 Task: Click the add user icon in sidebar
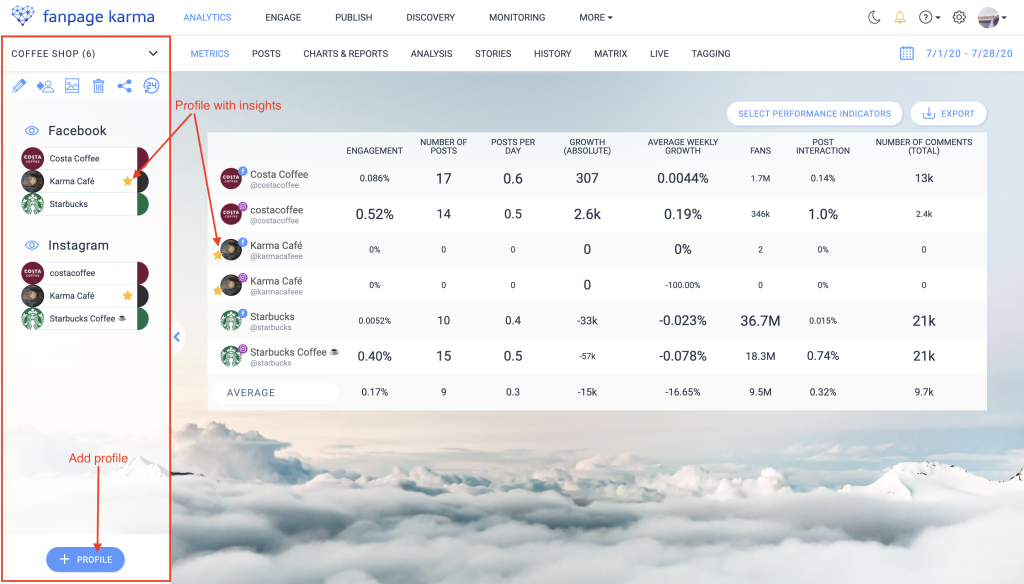45,86
